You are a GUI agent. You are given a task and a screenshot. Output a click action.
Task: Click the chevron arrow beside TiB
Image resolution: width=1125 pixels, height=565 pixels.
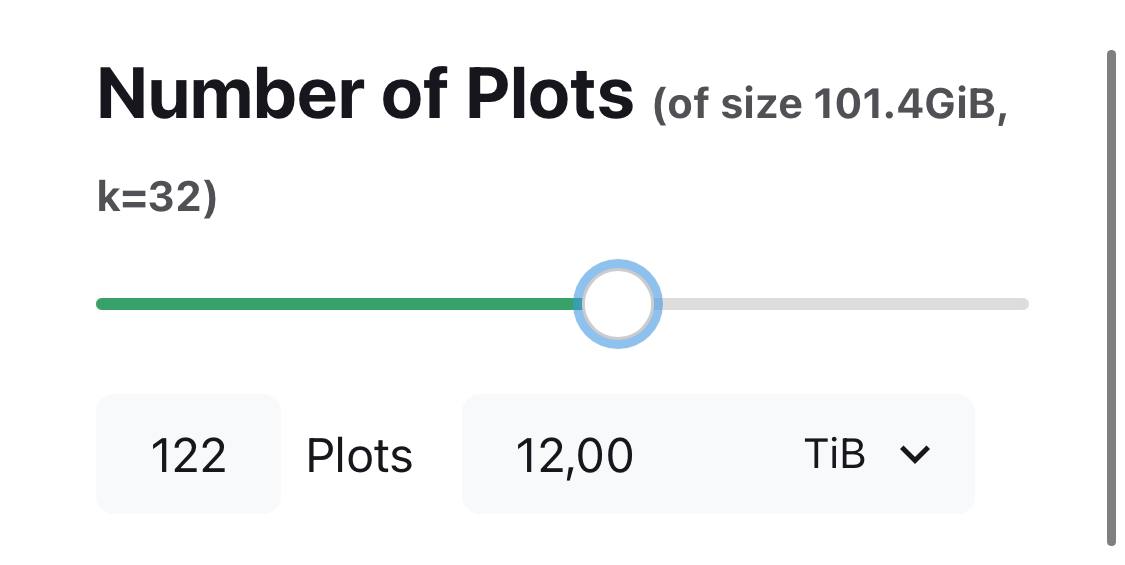point(915,455)
